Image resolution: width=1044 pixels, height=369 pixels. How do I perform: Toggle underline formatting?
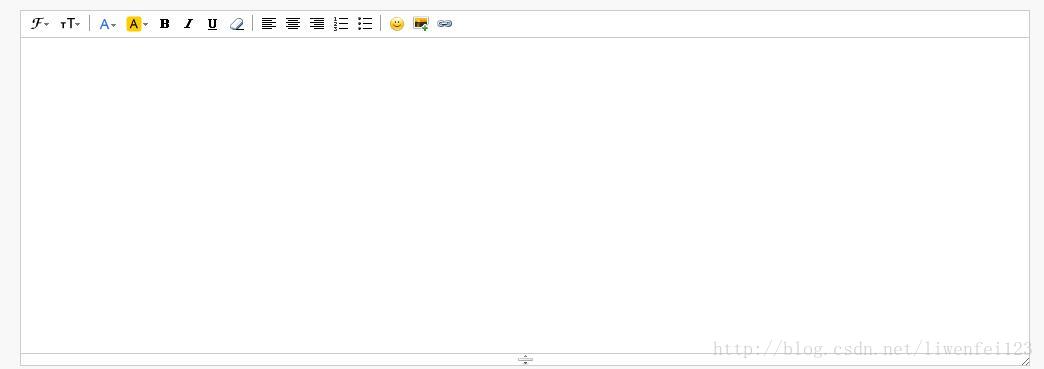click(212, 24)
